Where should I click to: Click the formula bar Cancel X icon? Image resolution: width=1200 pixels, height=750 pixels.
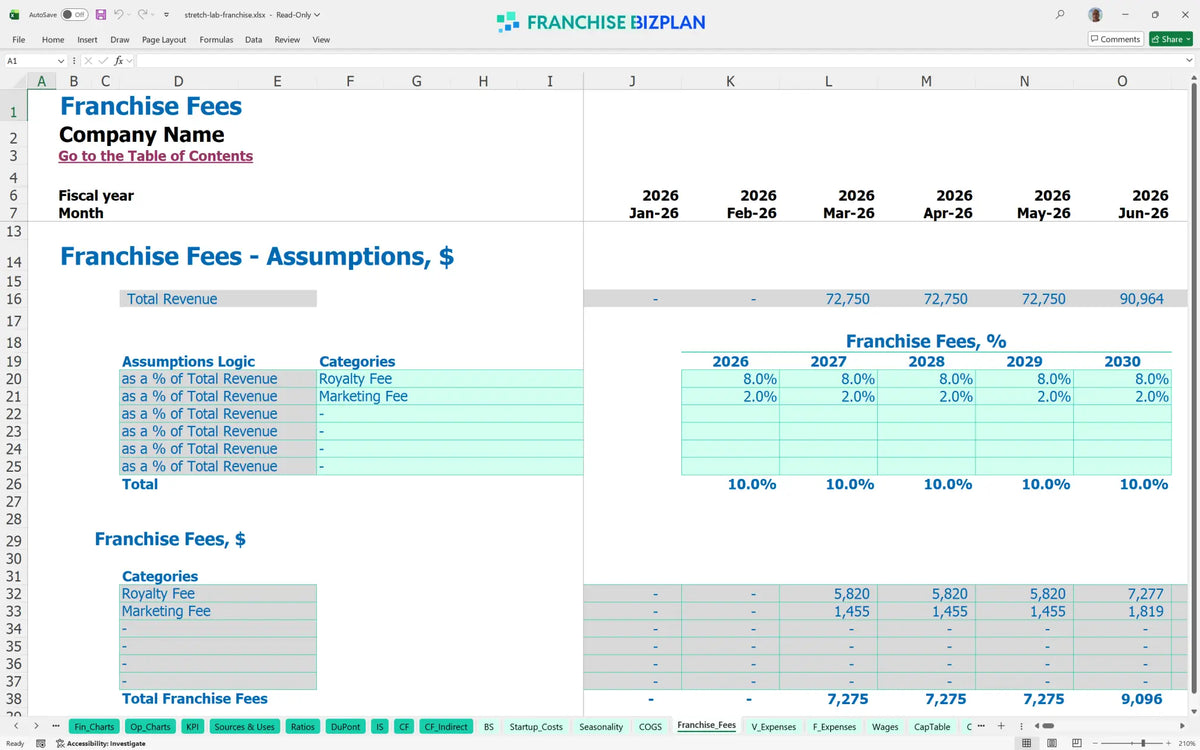click(87, 61)
